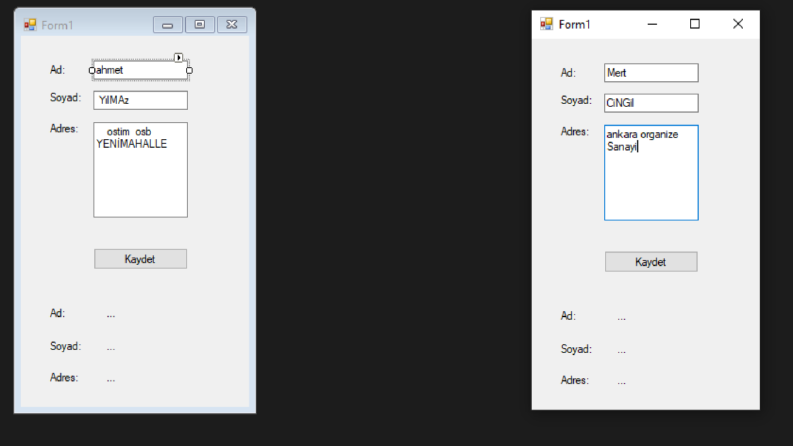Screen dimensions: 793x446
Task: Click Form1 title text of right window
Action: pyautogui.click(x=575, y=24)
